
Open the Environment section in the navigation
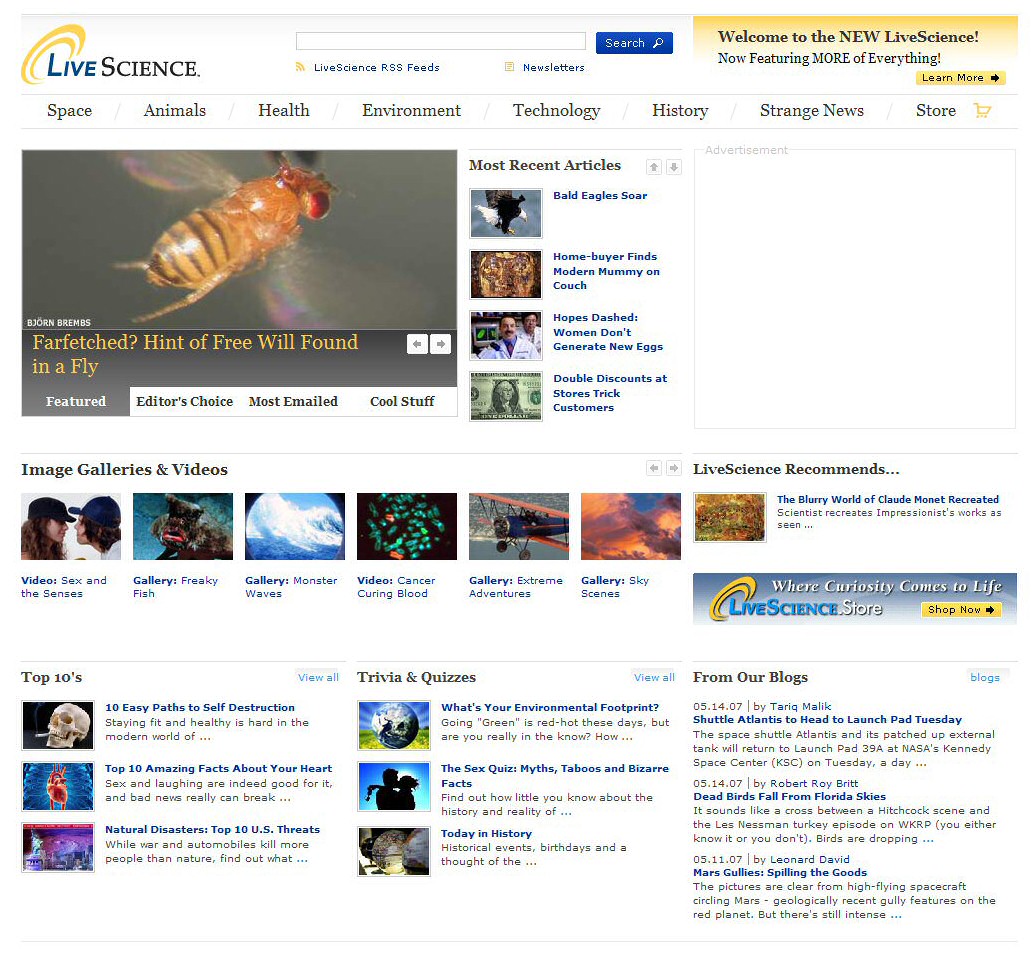click(x=411, y=111)
